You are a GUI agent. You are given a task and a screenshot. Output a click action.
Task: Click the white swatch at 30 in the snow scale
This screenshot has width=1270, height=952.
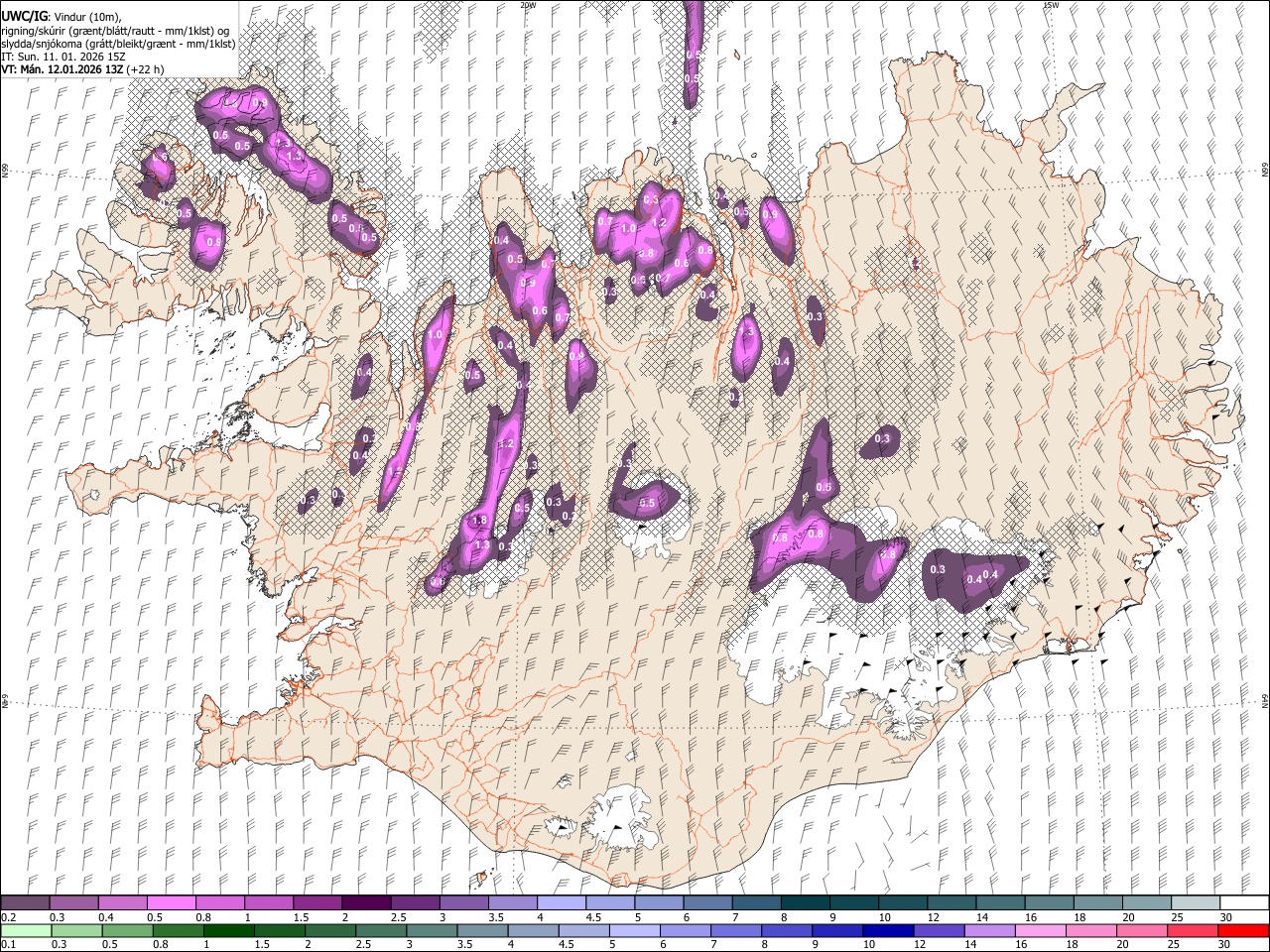click(1243, 902)
